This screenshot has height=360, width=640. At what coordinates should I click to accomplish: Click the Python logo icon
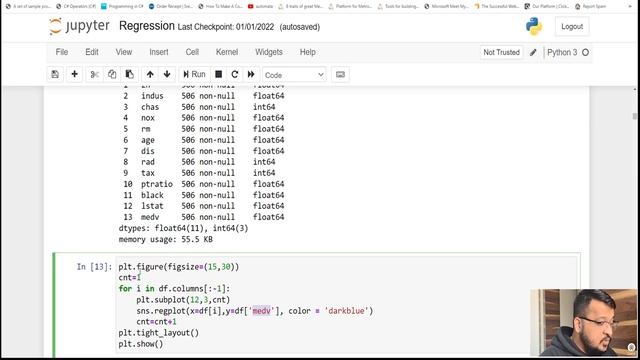(x=533, y=27)
